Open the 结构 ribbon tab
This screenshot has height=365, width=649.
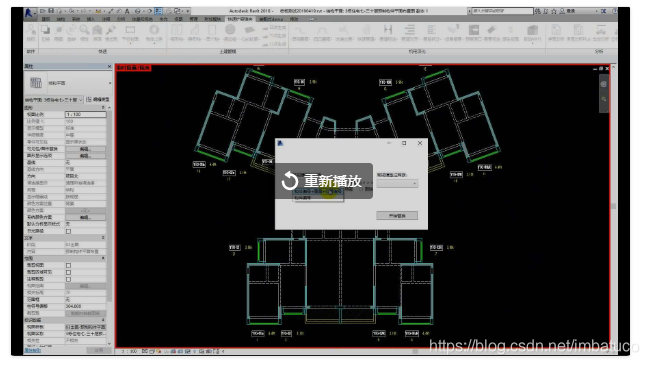61,19
